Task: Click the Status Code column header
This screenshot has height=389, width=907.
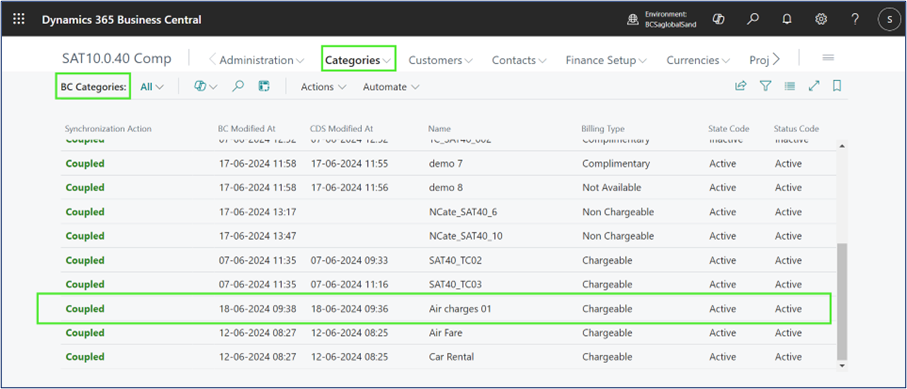Action: (x=796, y=129)
